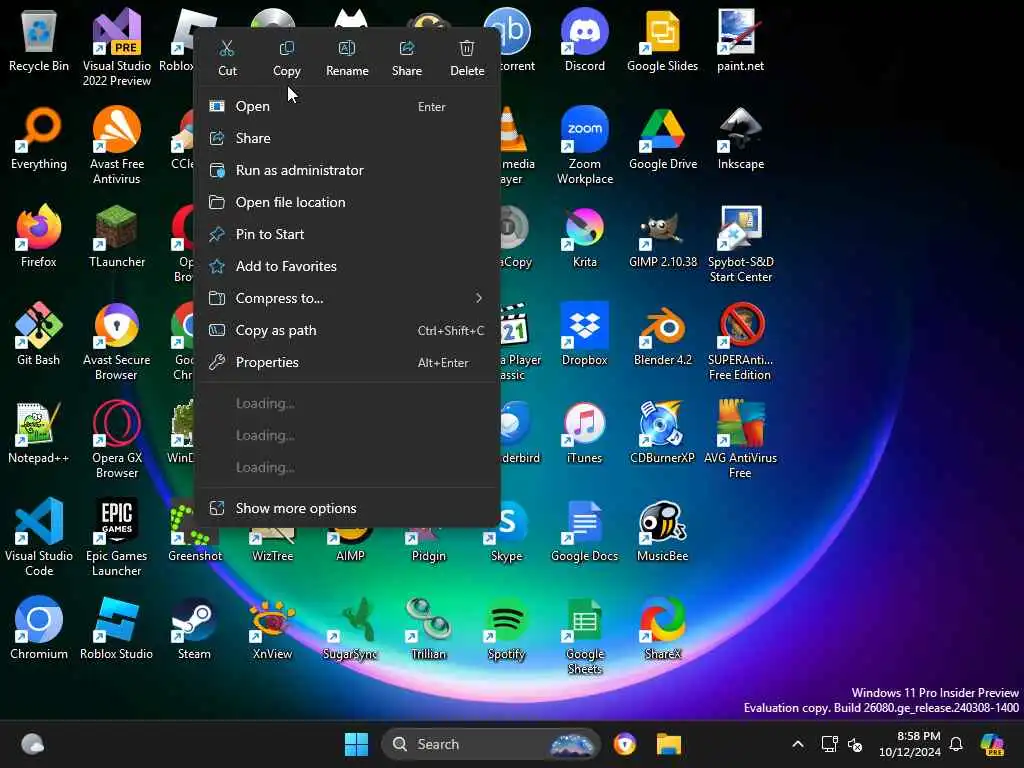The height and width of the screenshot is (768, 1024).
Task: Open notifications bell in taskbar
Action: (x=956, y=744)
